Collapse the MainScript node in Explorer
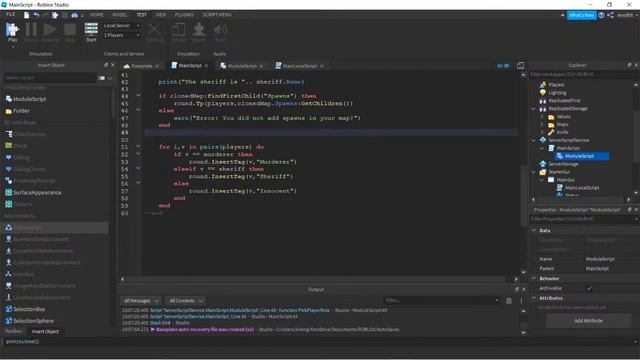 pyautogui.click(x=542, y=148)
